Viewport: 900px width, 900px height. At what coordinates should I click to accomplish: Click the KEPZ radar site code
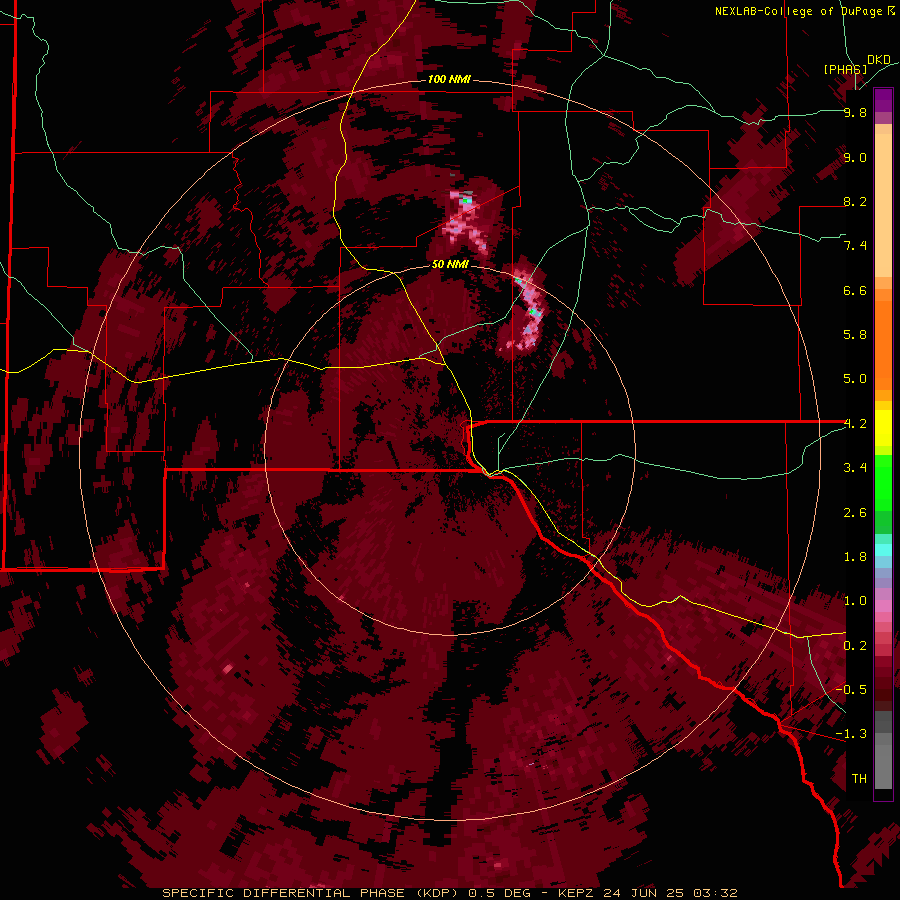point(577,893)
